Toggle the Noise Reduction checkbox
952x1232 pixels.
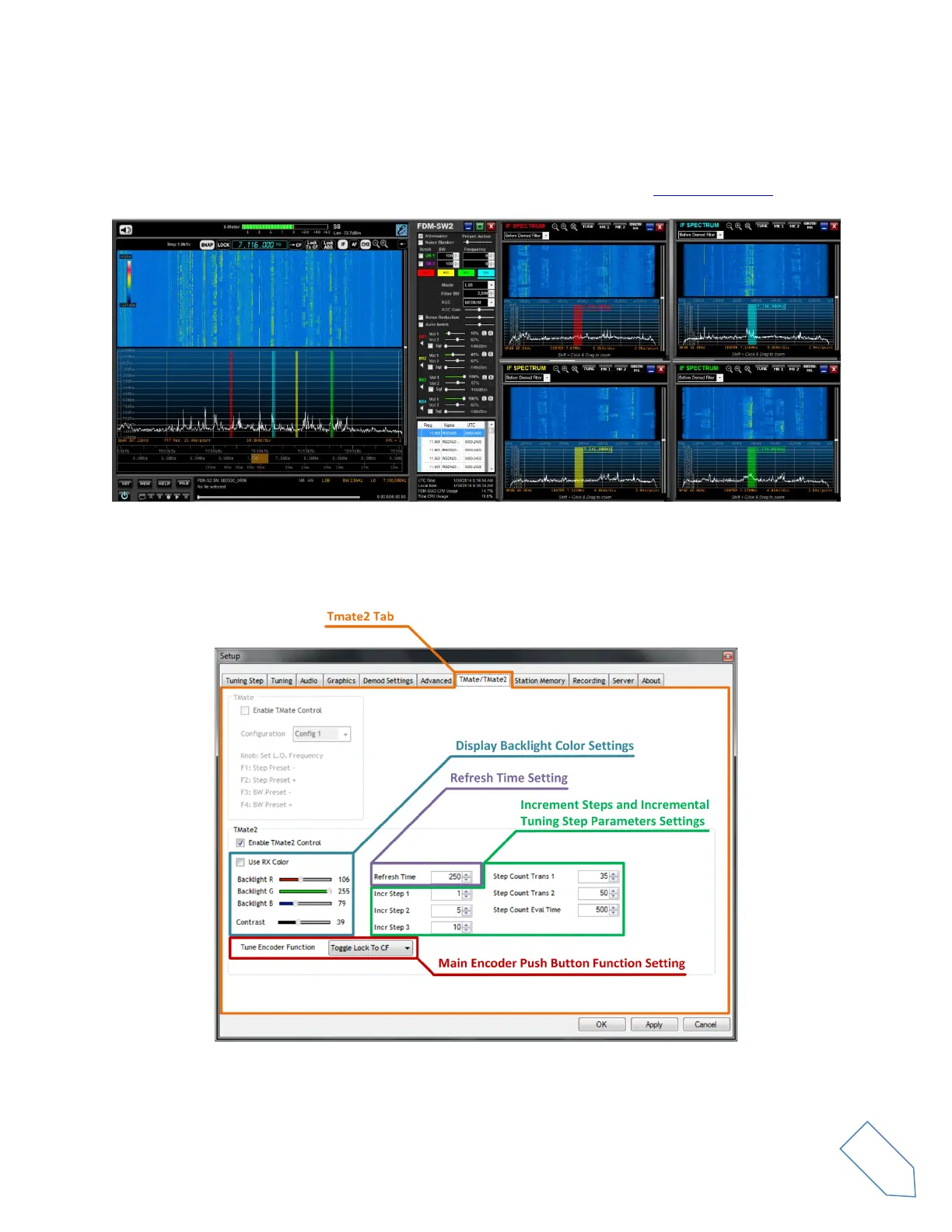point(421,317)
